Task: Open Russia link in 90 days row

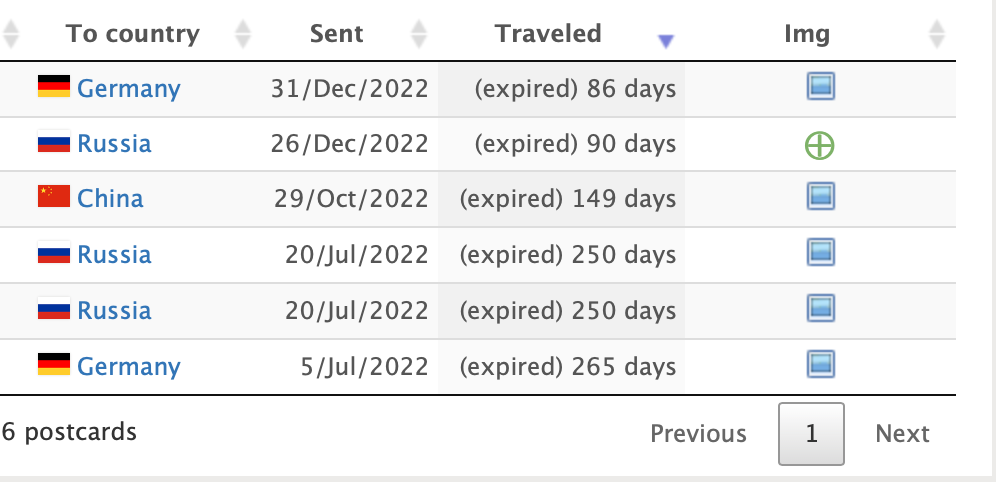Action: [x=114, y=144]
